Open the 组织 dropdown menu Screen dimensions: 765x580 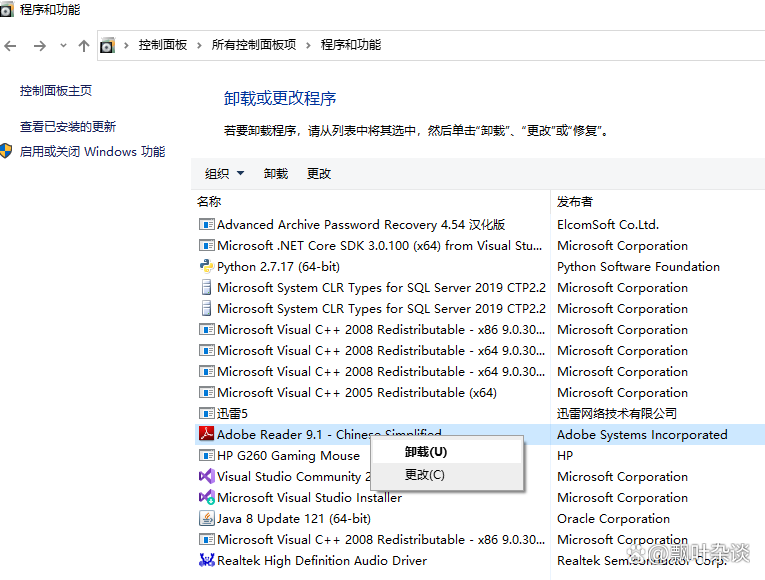tap(224, 174)
